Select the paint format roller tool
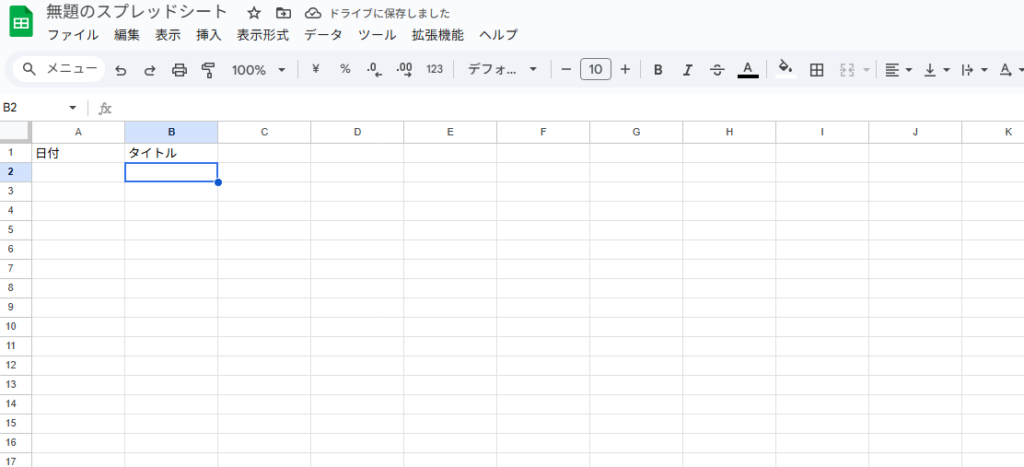Screen dimensions: 1024x467 (x=208, y=70)
